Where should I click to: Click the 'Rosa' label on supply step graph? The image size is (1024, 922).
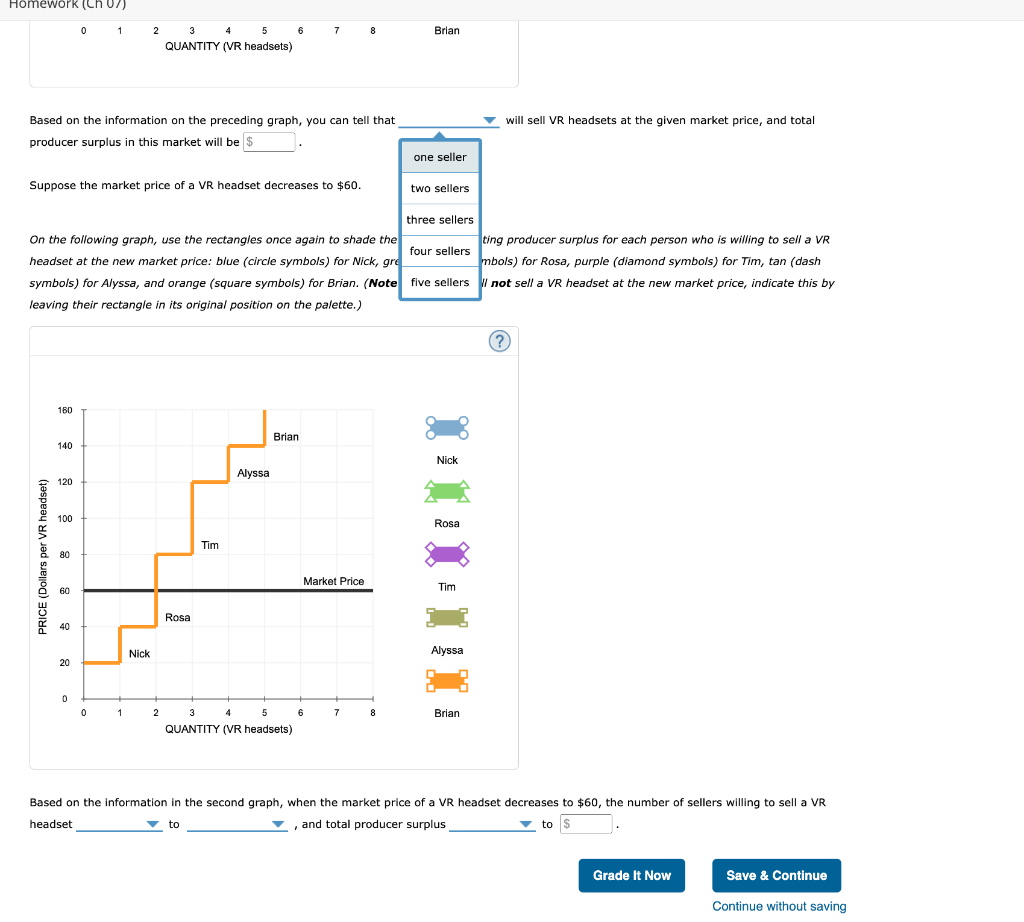tap(178, 618)
